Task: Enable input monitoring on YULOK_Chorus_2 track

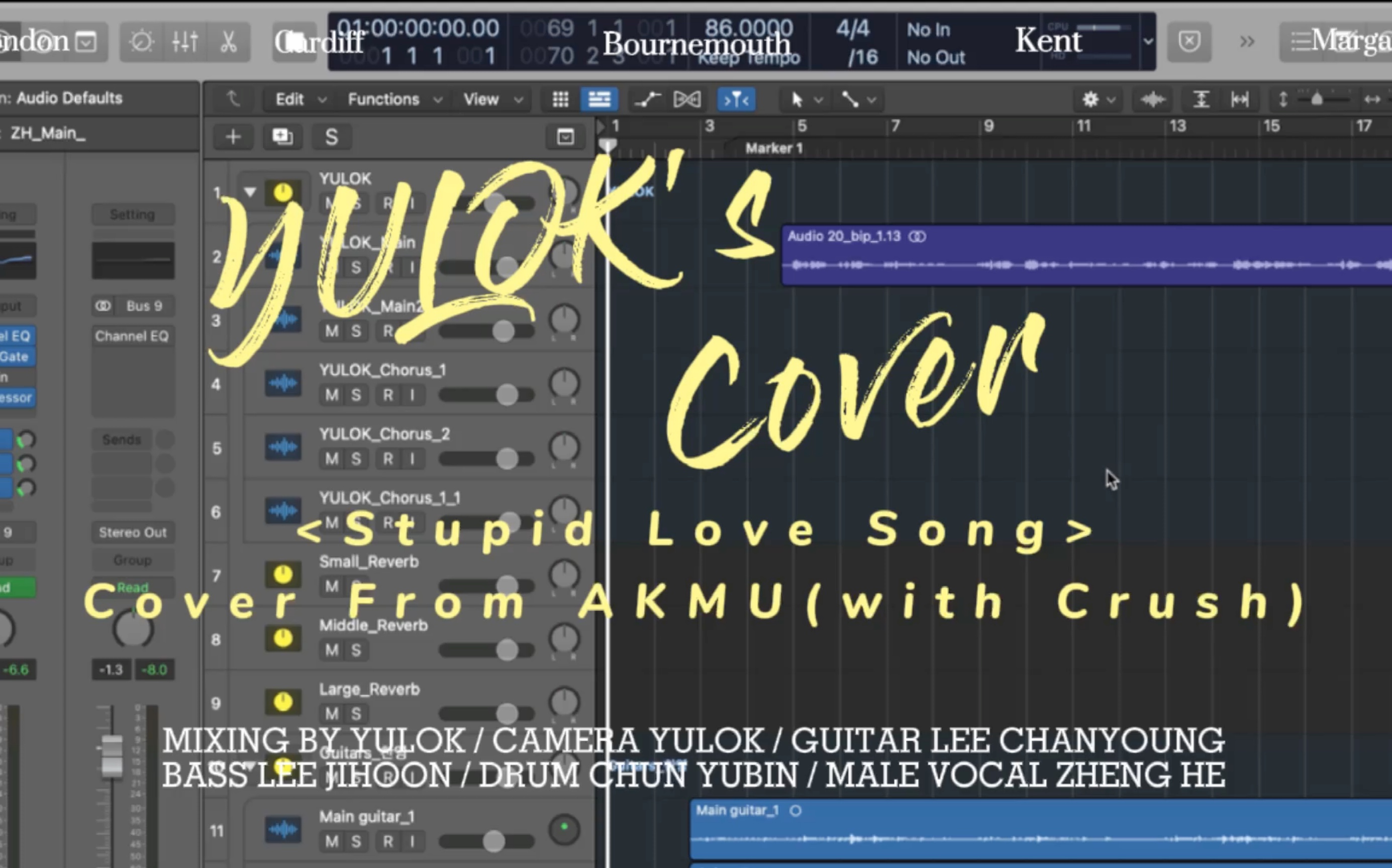Action: pos(412,459)
